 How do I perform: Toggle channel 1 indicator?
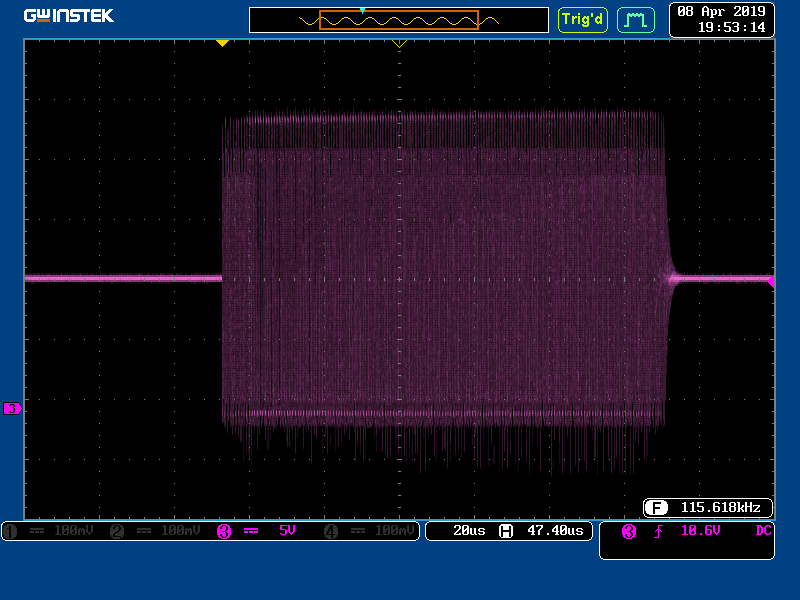pos(10,531)
